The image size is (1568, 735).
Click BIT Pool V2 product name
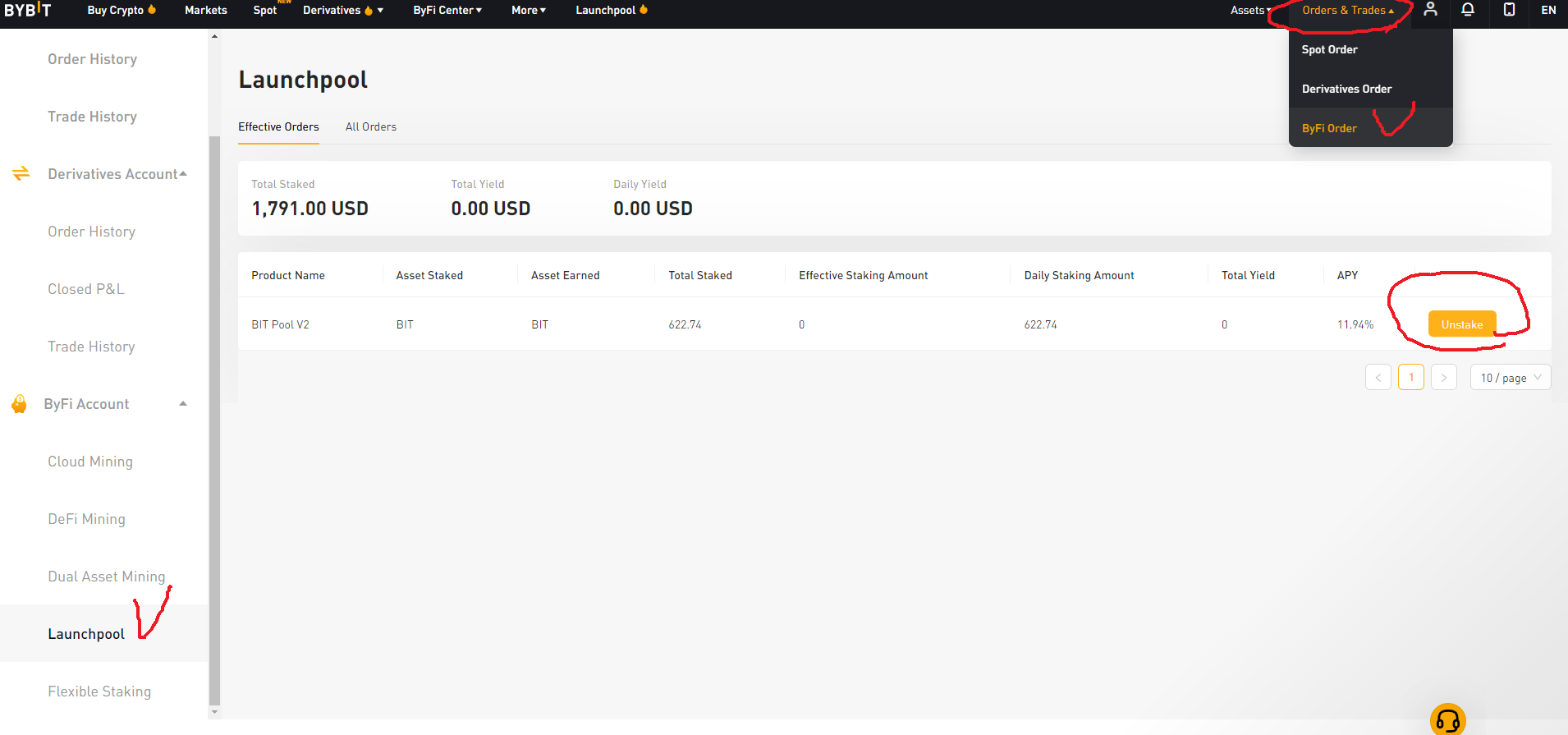pos(280,324)
